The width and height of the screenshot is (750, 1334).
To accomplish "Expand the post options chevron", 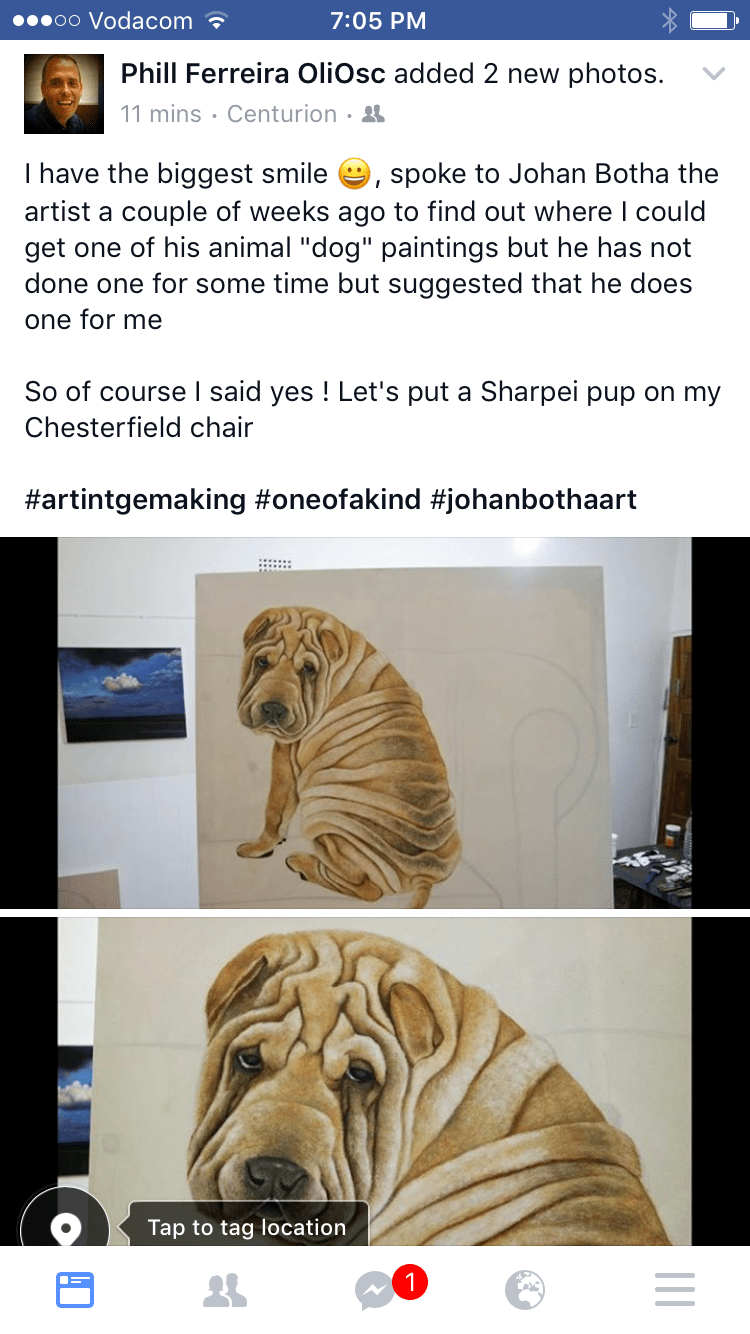I will (714, 74).
